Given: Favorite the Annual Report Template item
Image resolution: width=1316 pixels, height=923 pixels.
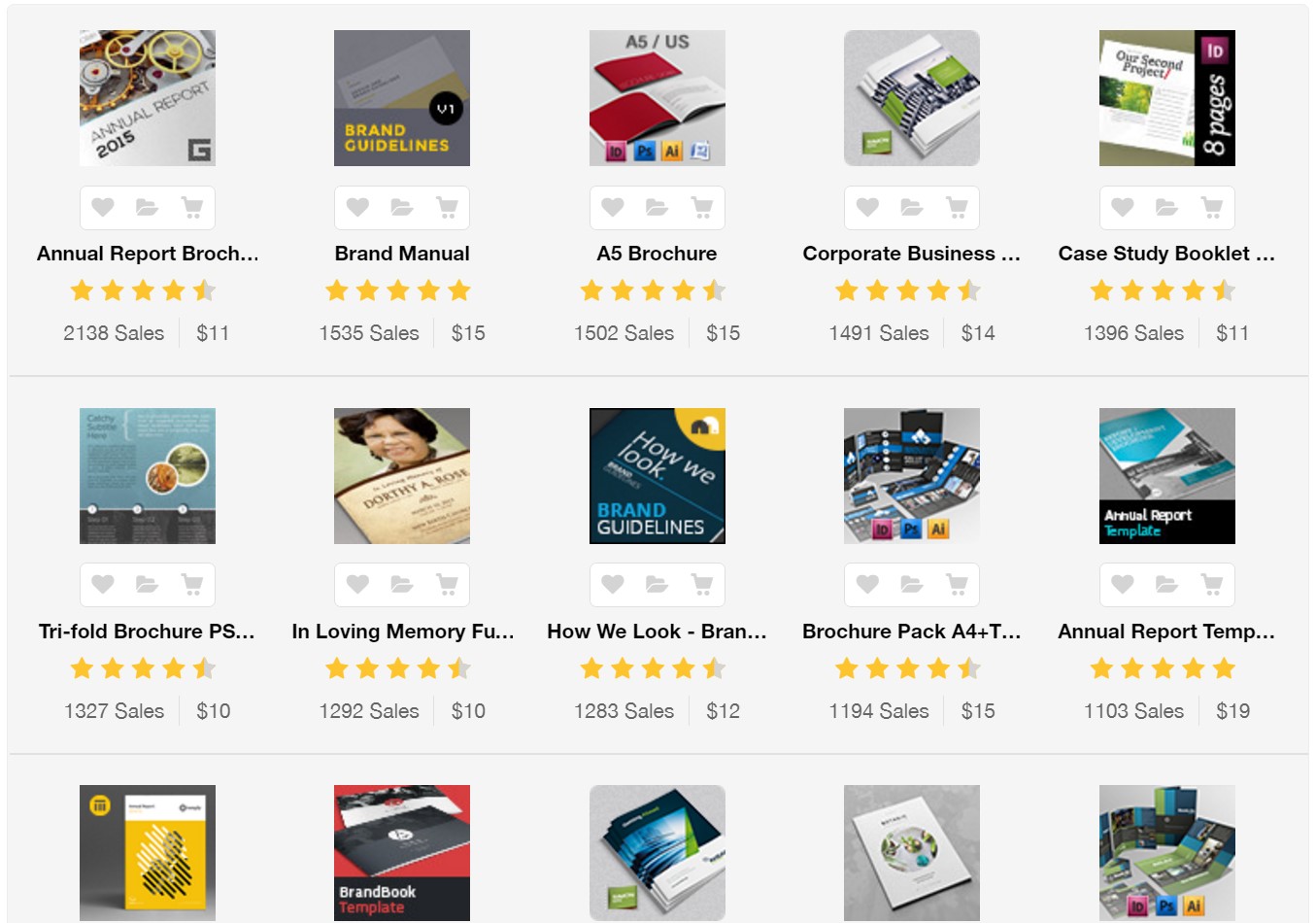Looking at the screenshot, I should pos(1123,584).
